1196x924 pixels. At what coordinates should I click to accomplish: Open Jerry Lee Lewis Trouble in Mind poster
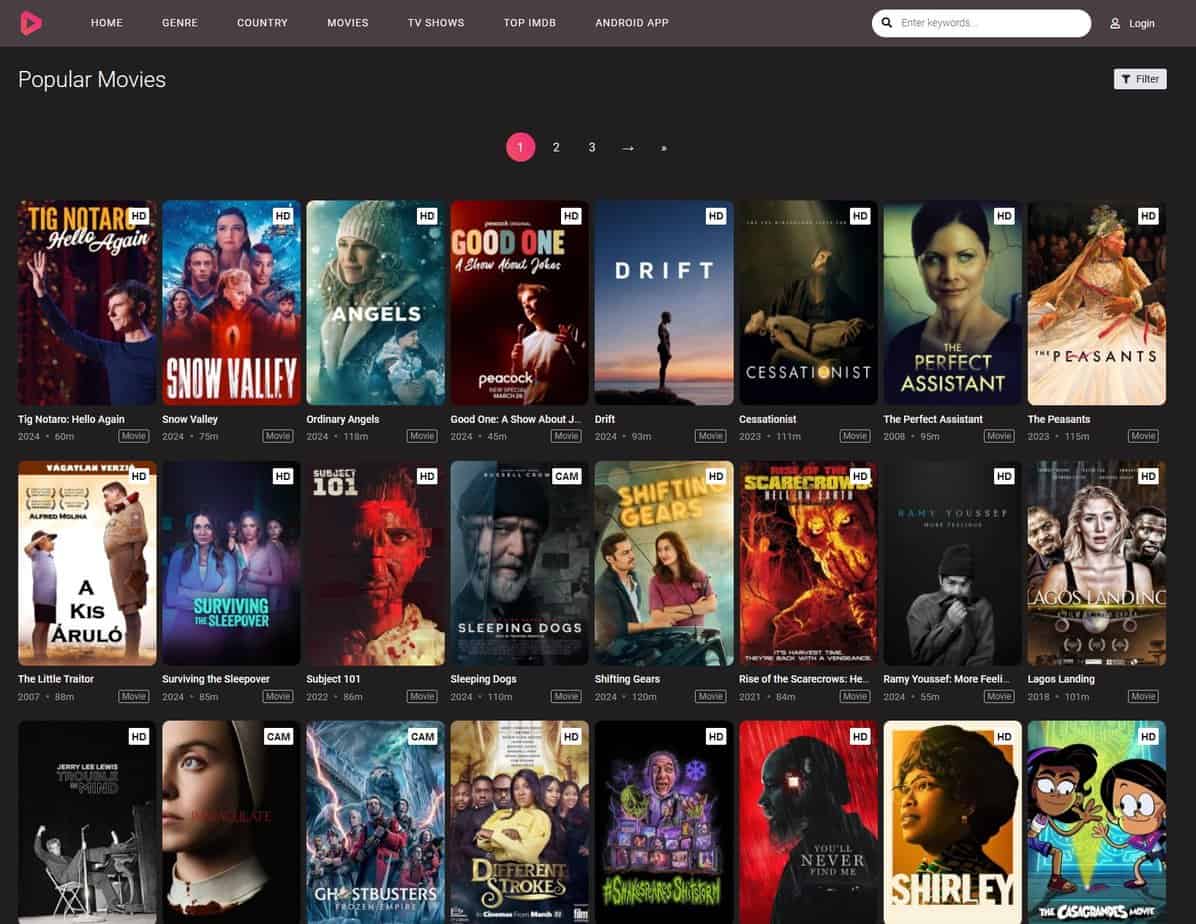87,823
